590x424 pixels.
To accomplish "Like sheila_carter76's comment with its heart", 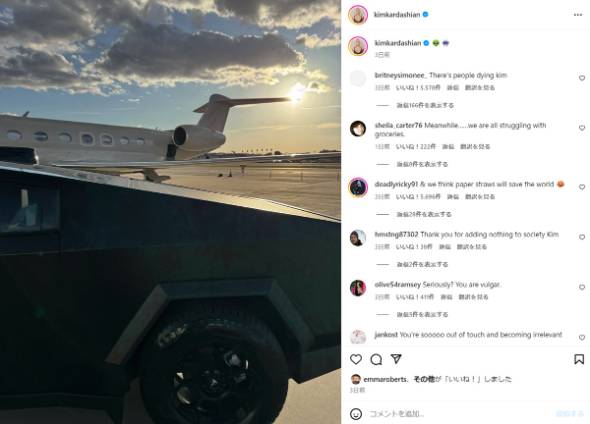I will point(582,128).
